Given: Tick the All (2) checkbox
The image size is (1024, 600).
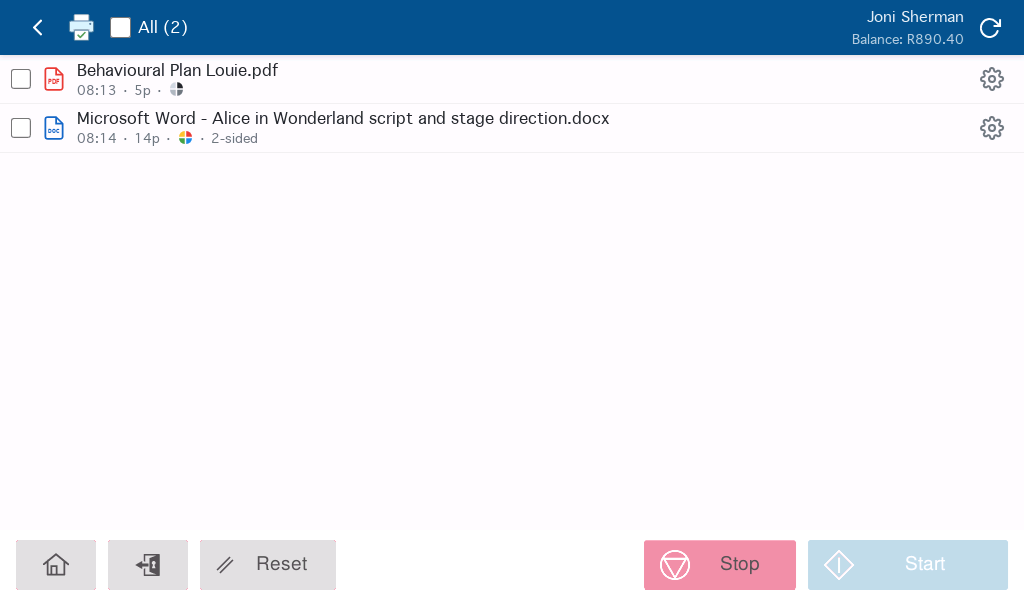Looking at the screenshot, I should point(120,27).
